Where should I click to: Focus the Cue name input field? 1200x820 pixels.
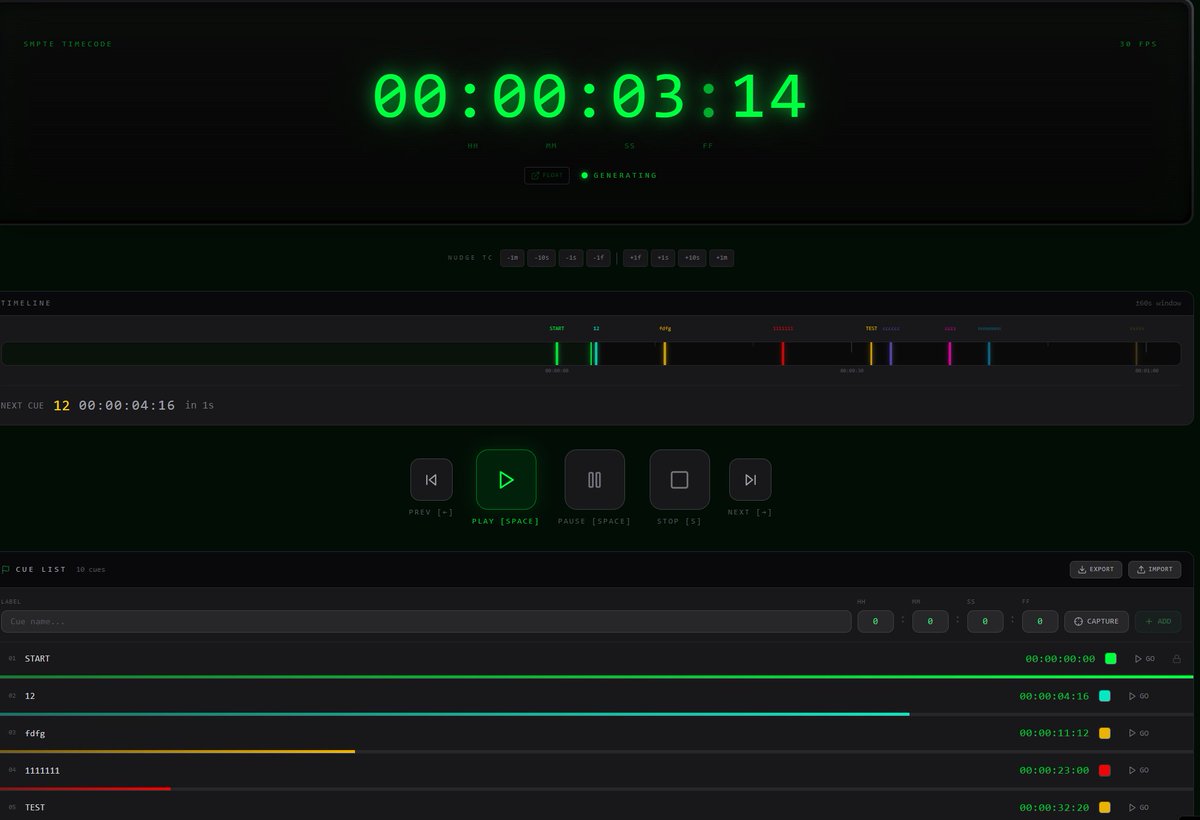[425, 621]
